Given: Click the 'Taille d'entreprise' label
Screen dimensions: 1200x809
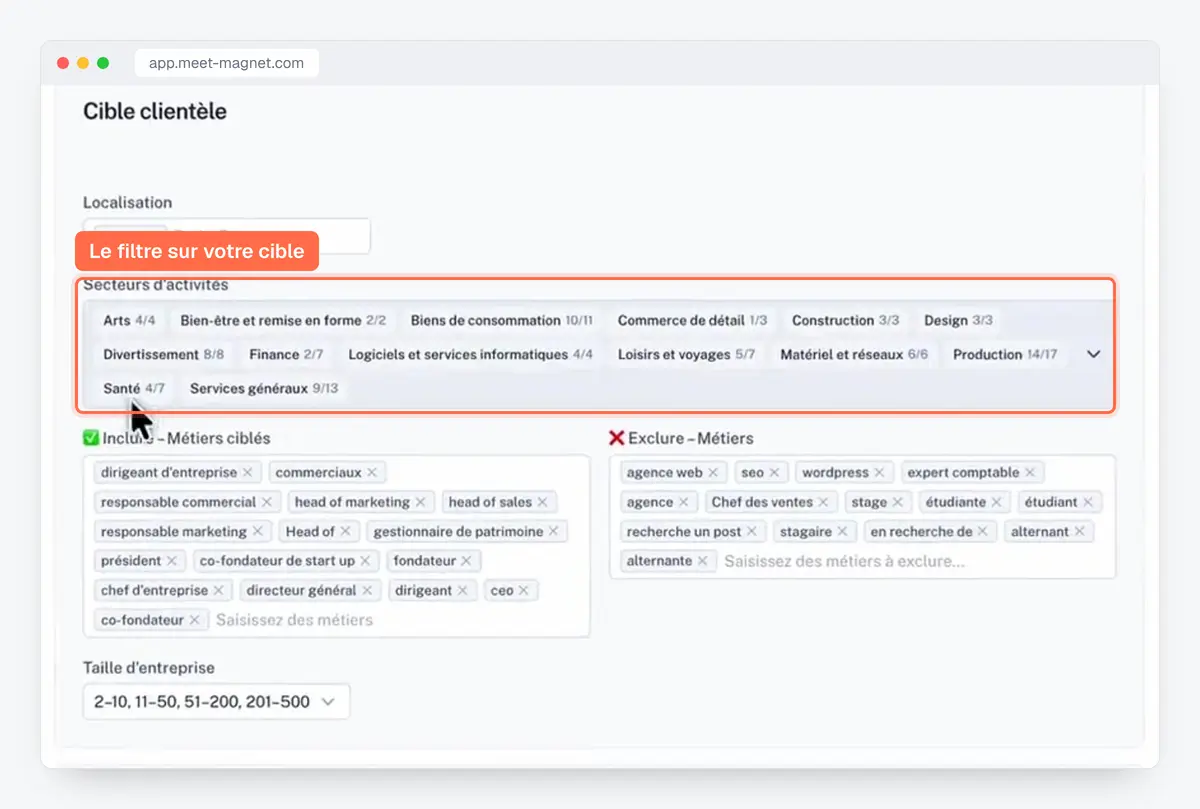Looking at the screenshot, I should [x=149, y=668].
